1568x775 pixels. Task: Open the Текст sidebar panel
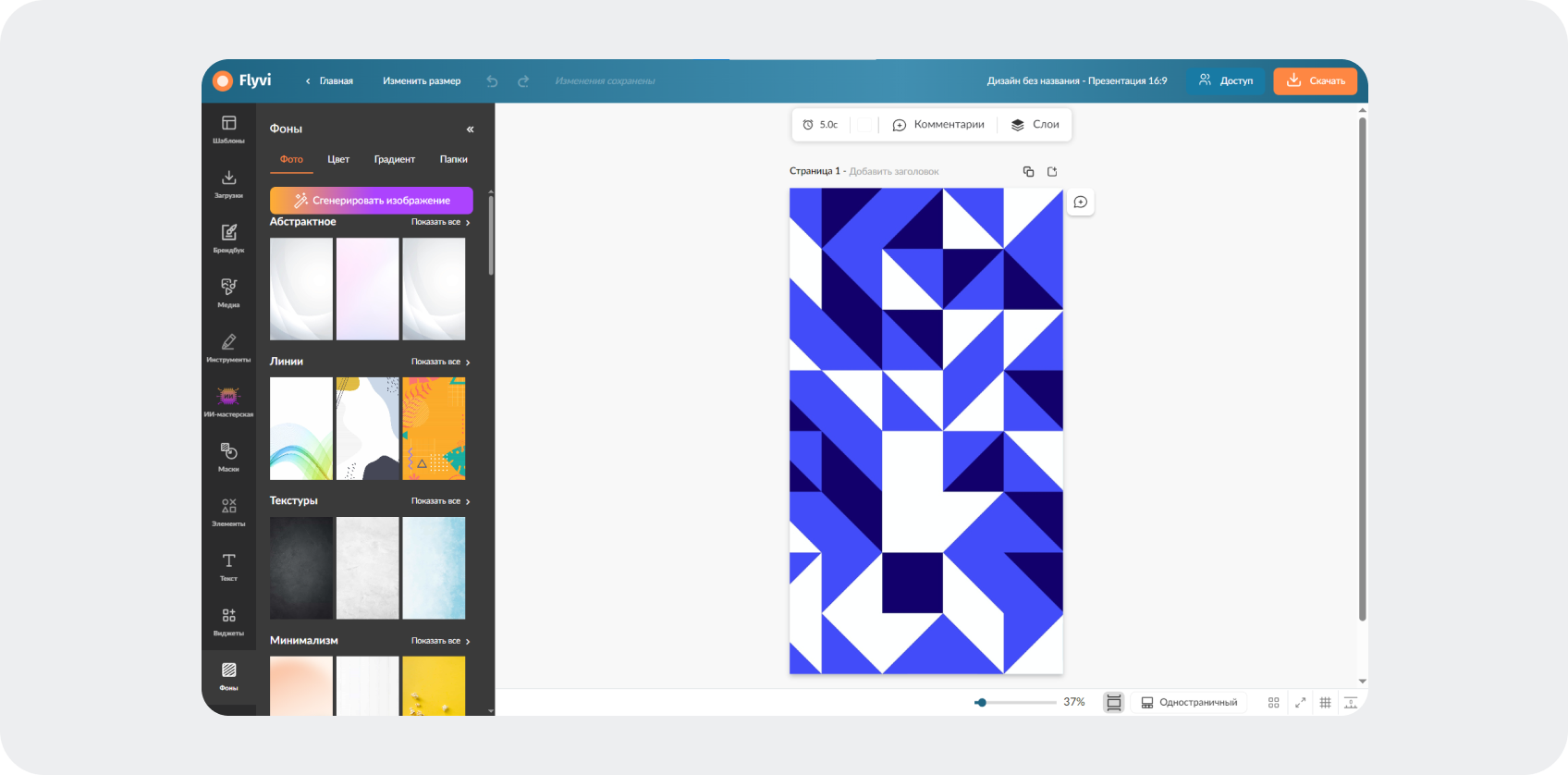[x=228, y=566]
